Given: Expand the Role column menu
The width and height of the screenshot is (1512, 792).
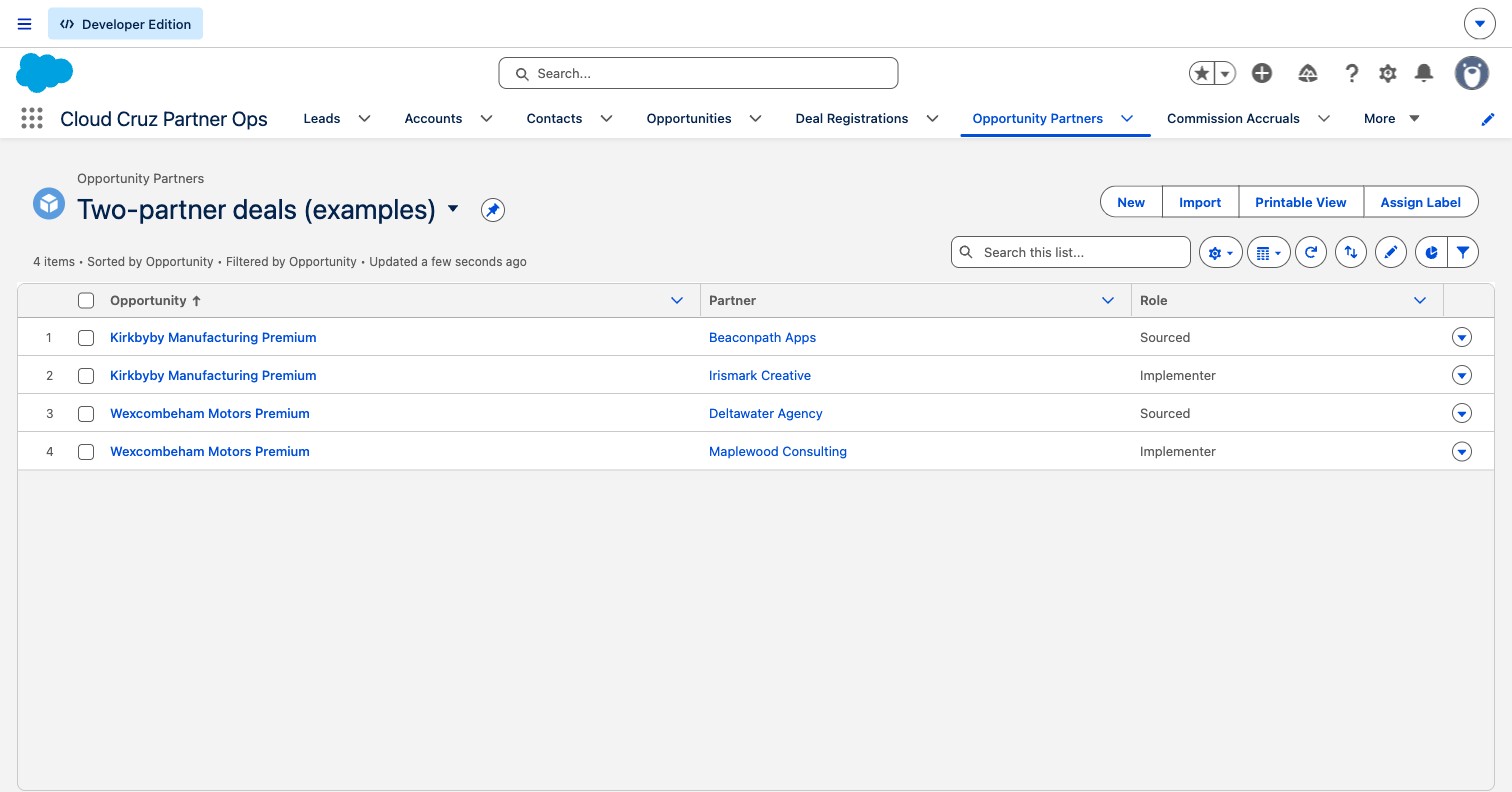Looking at the screenshot, I should click(1420, 300).
